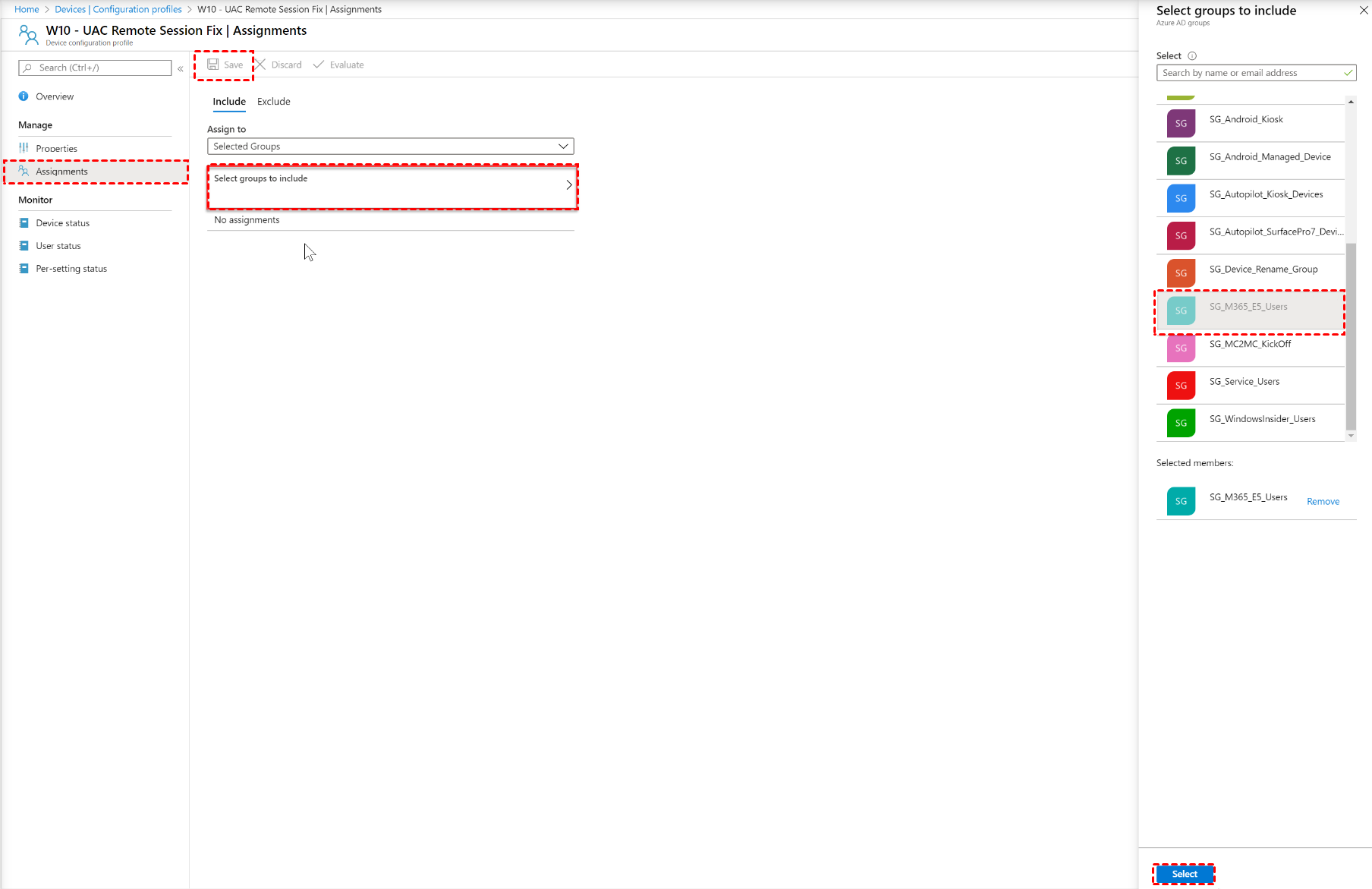Click the SG_Autopilot_Kiosk_Devices group avatar
The height and width of the screenshot is (889, 1372).
pos(1181,198)
